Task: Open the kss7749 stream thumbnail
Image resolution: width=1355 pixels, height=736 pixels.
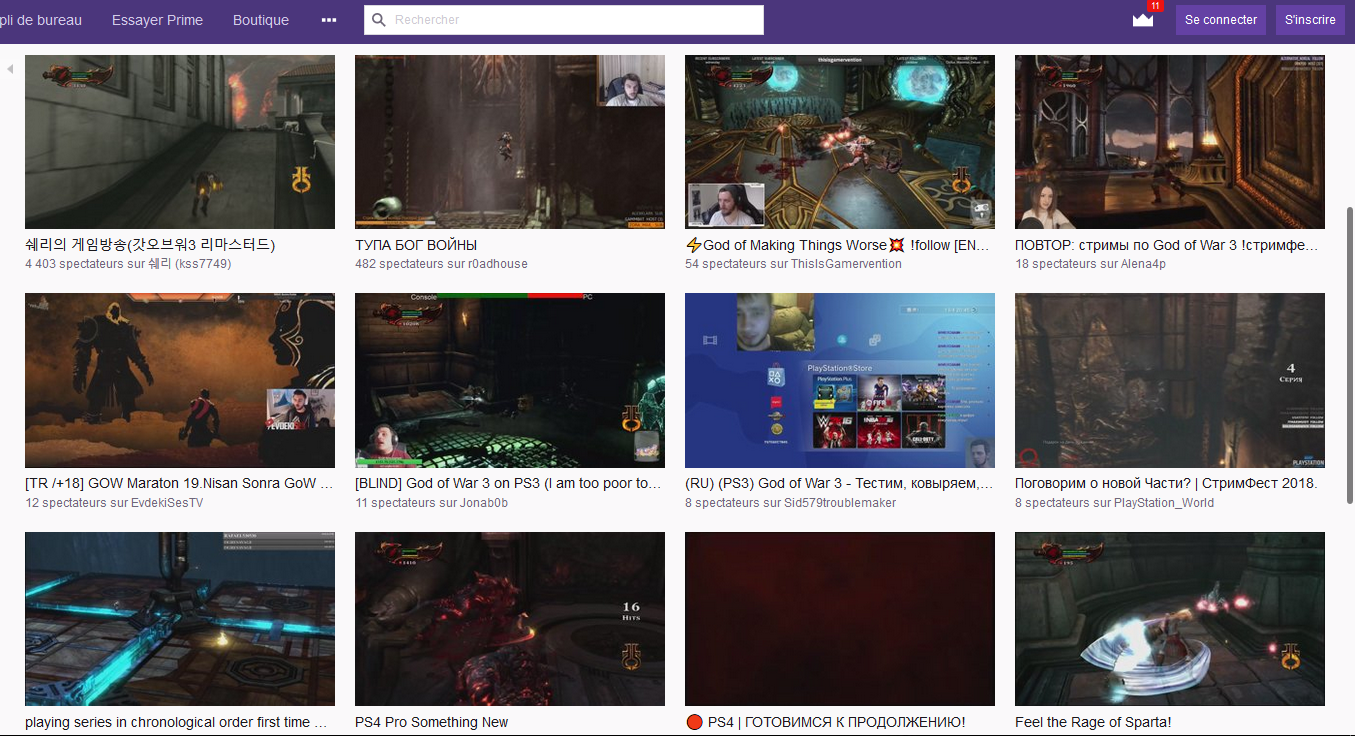Action: point(180,142)
